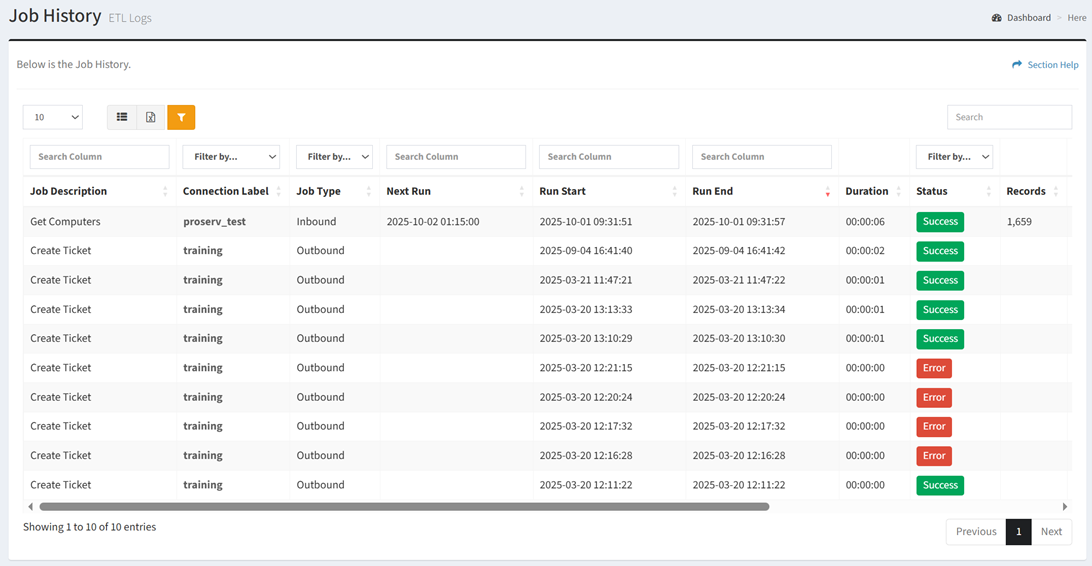This screenshot has width=1092, height=566.
Task: Sort by Run End column arrow
Action: click(827, 191)
